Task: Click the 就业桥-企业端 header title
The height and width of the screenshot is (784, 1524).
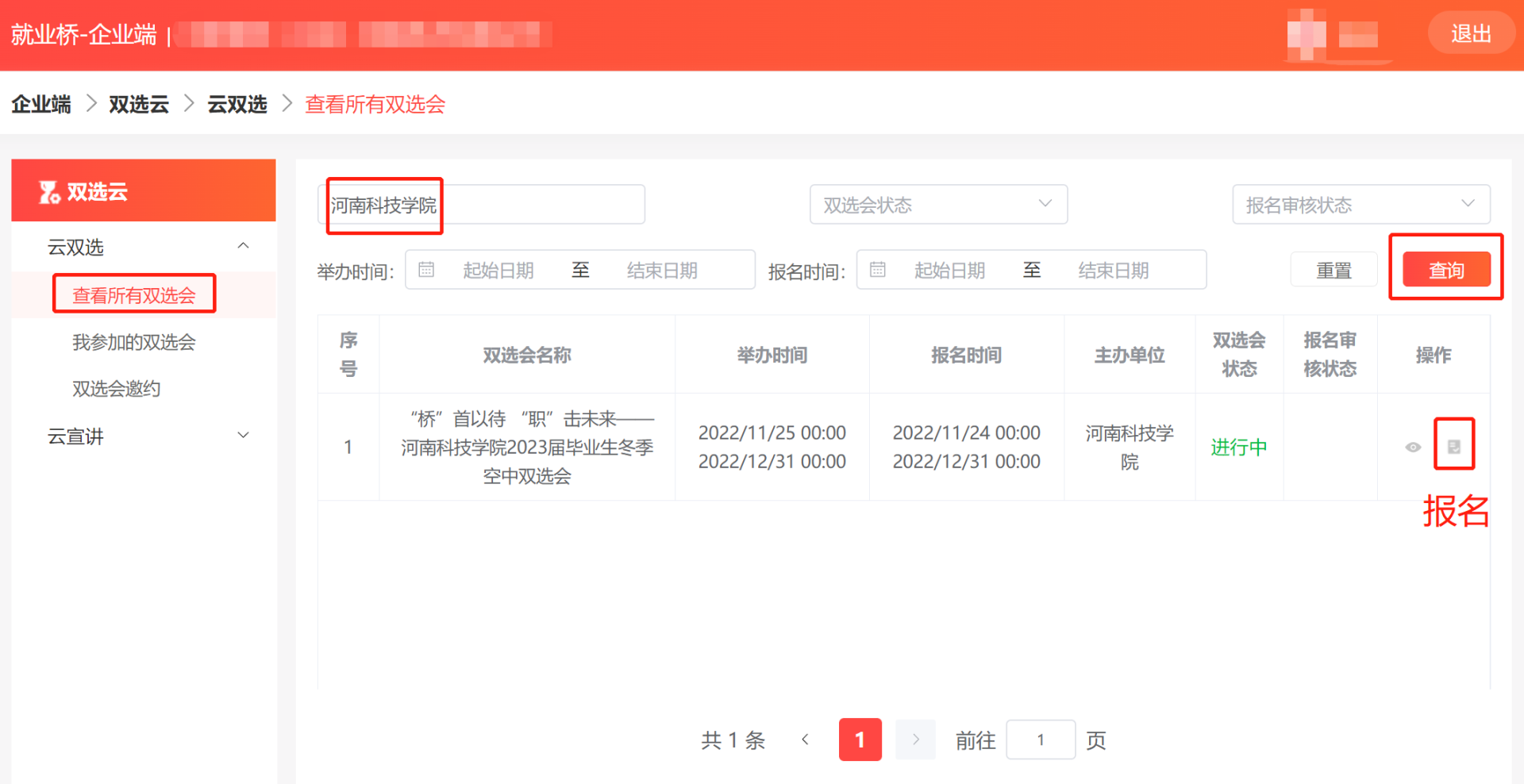Action: point(84,34)
